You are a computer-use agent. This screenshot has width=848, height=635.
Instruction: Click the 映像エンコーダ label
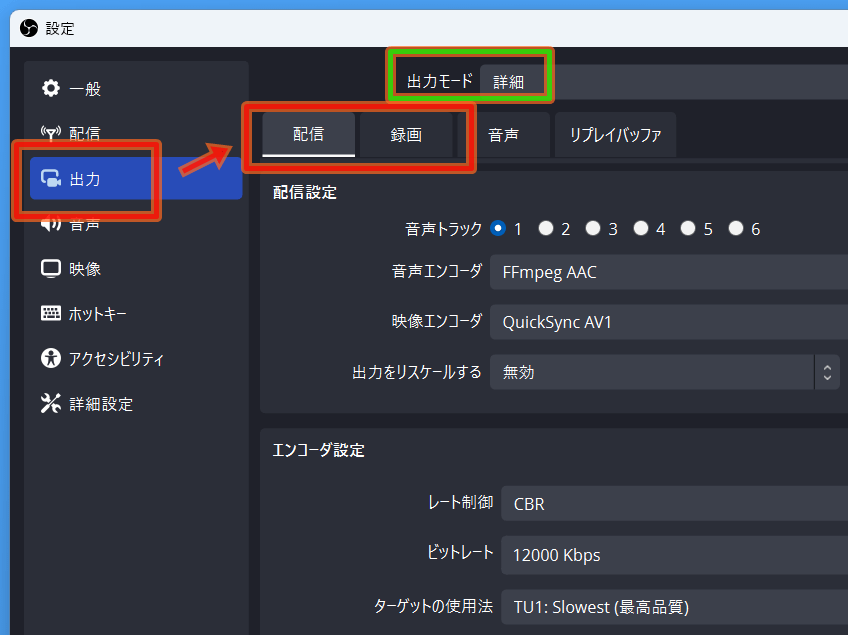(x=437, y=321)
